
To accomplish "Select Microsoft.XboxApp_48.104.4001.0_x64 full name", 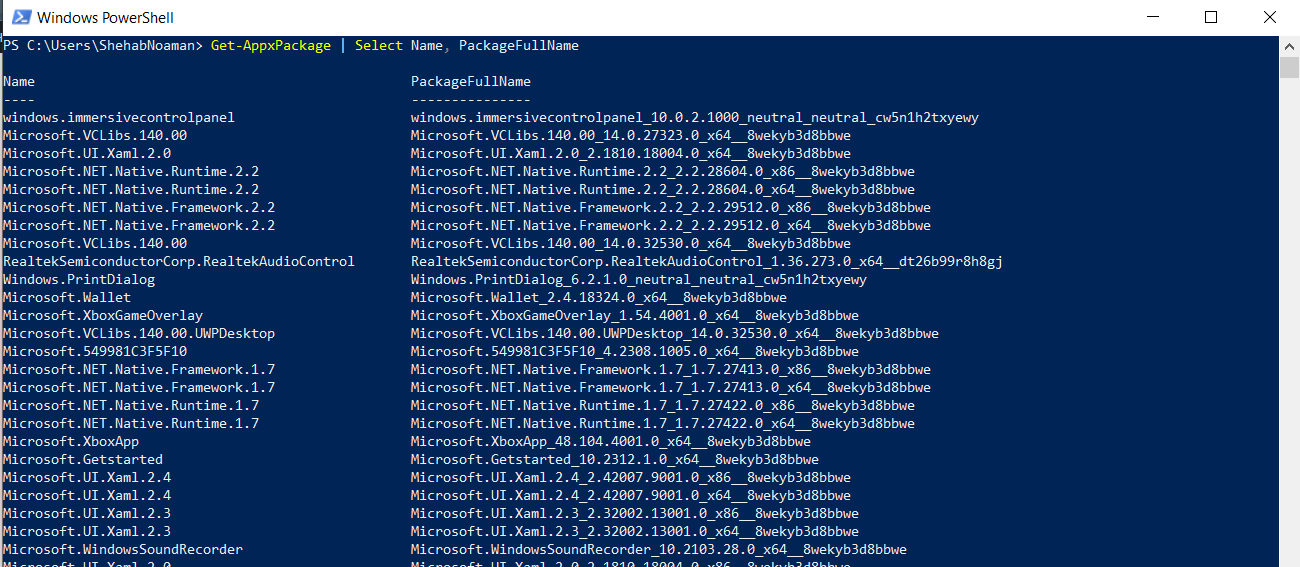I will coord(611,442).
